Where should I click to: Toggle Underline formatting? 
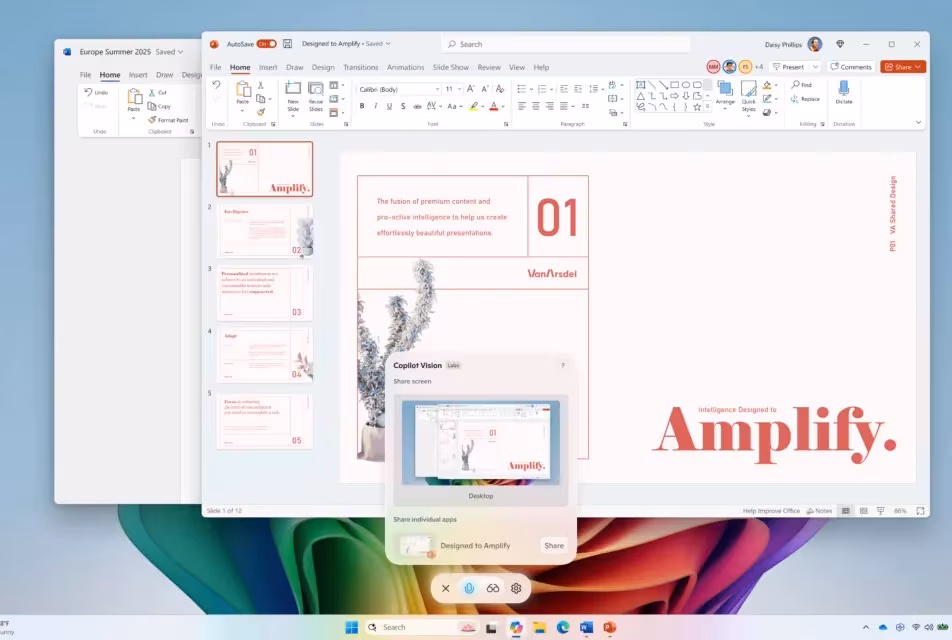(x=389, y=106)
